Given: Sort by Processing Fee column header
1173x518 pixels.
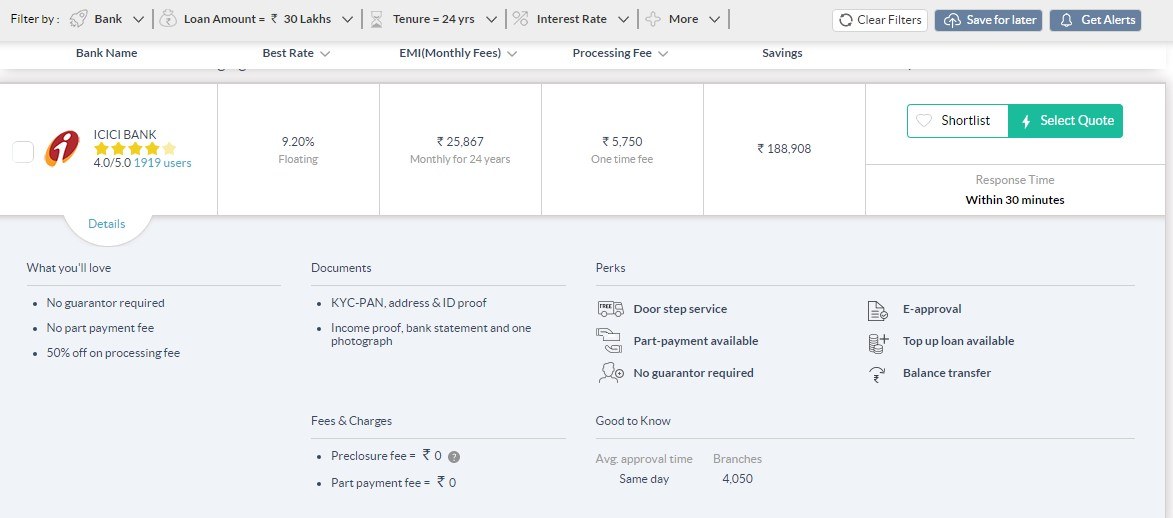Looking at the screenshot, I should click(620, 53).
